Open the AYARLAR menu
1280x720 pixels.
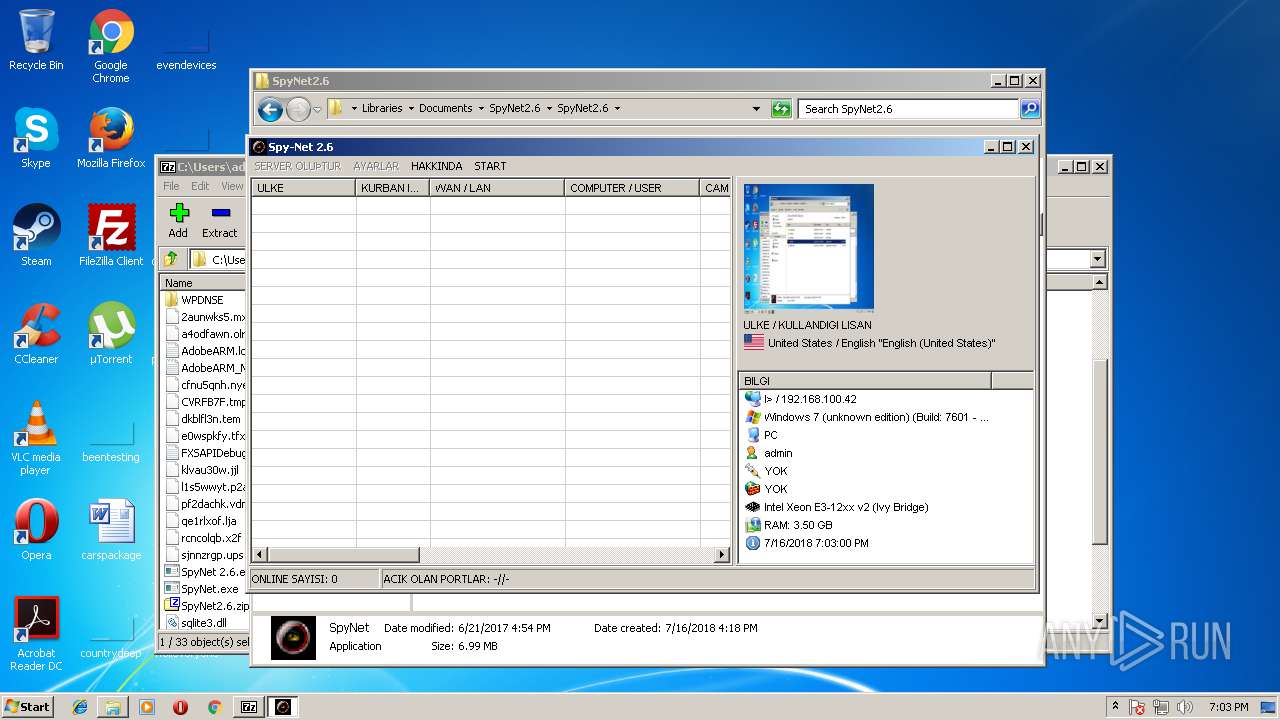click(x=376, y=166)
